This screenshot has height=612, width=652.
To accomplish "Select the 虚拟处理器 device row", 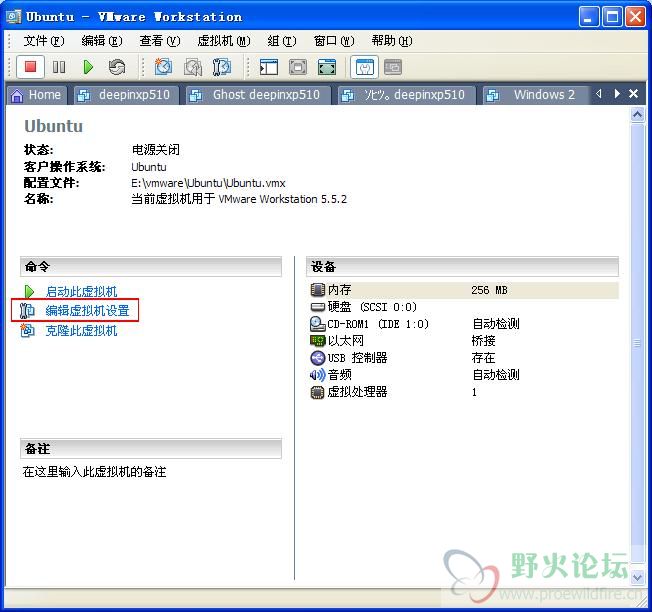I will 464,392.
